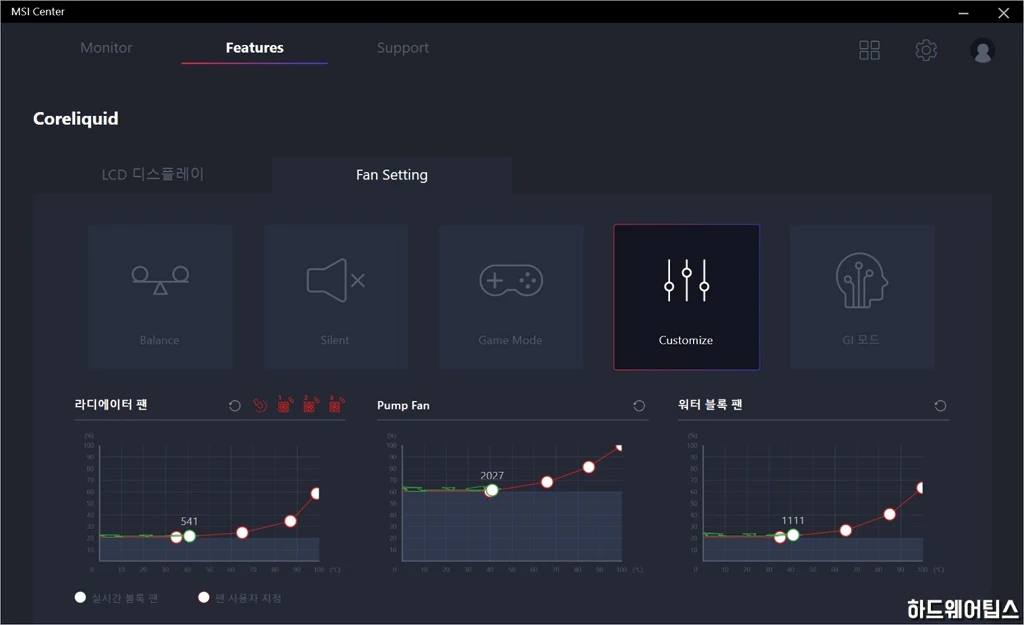Image resolution: width=1024 pixels, height=625 pixels.
Task: Click the 라디에이터 팬 section title
Action: click(x=111, y=405)
